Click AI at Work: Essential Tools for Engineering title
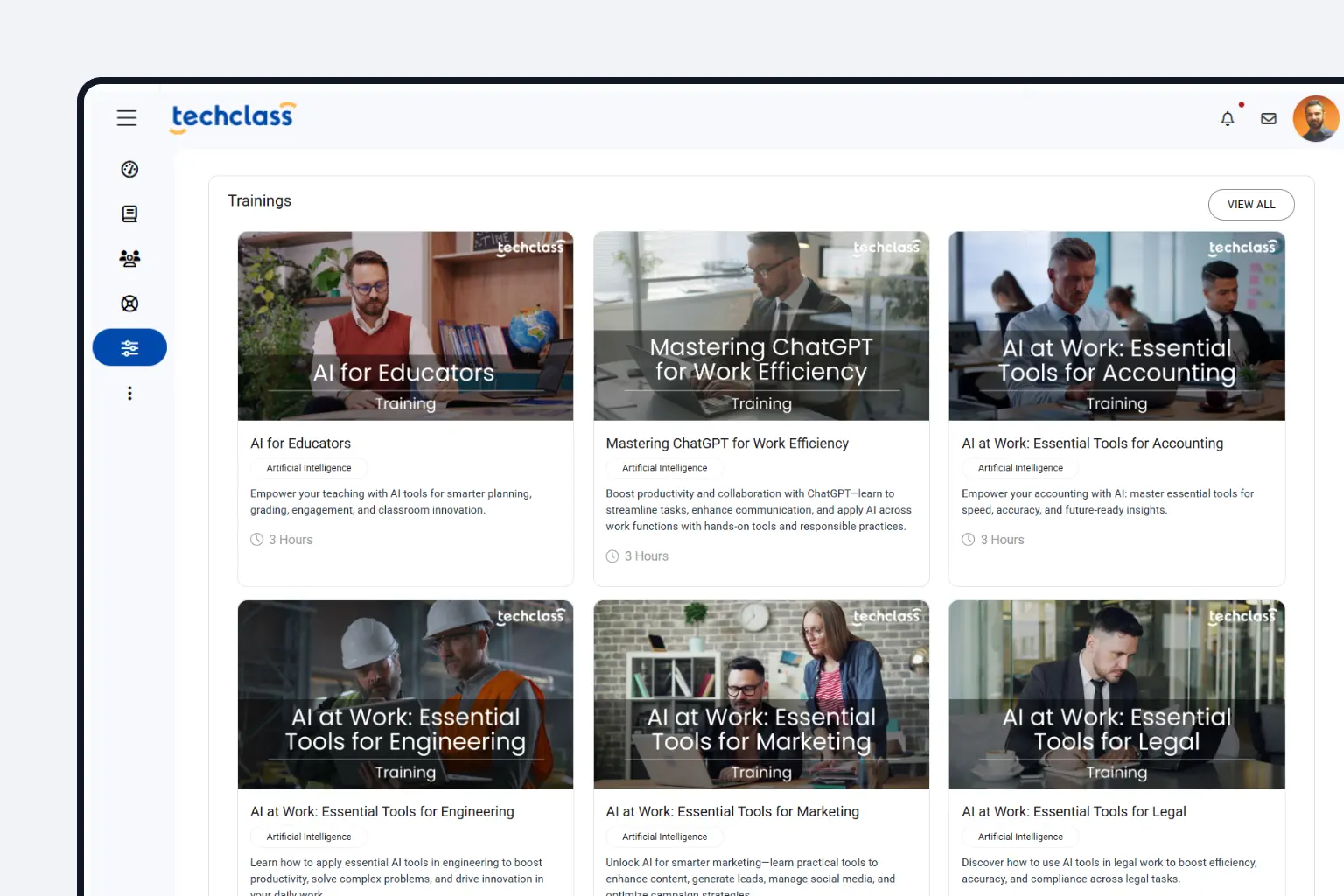 click(x=382, y=812)
